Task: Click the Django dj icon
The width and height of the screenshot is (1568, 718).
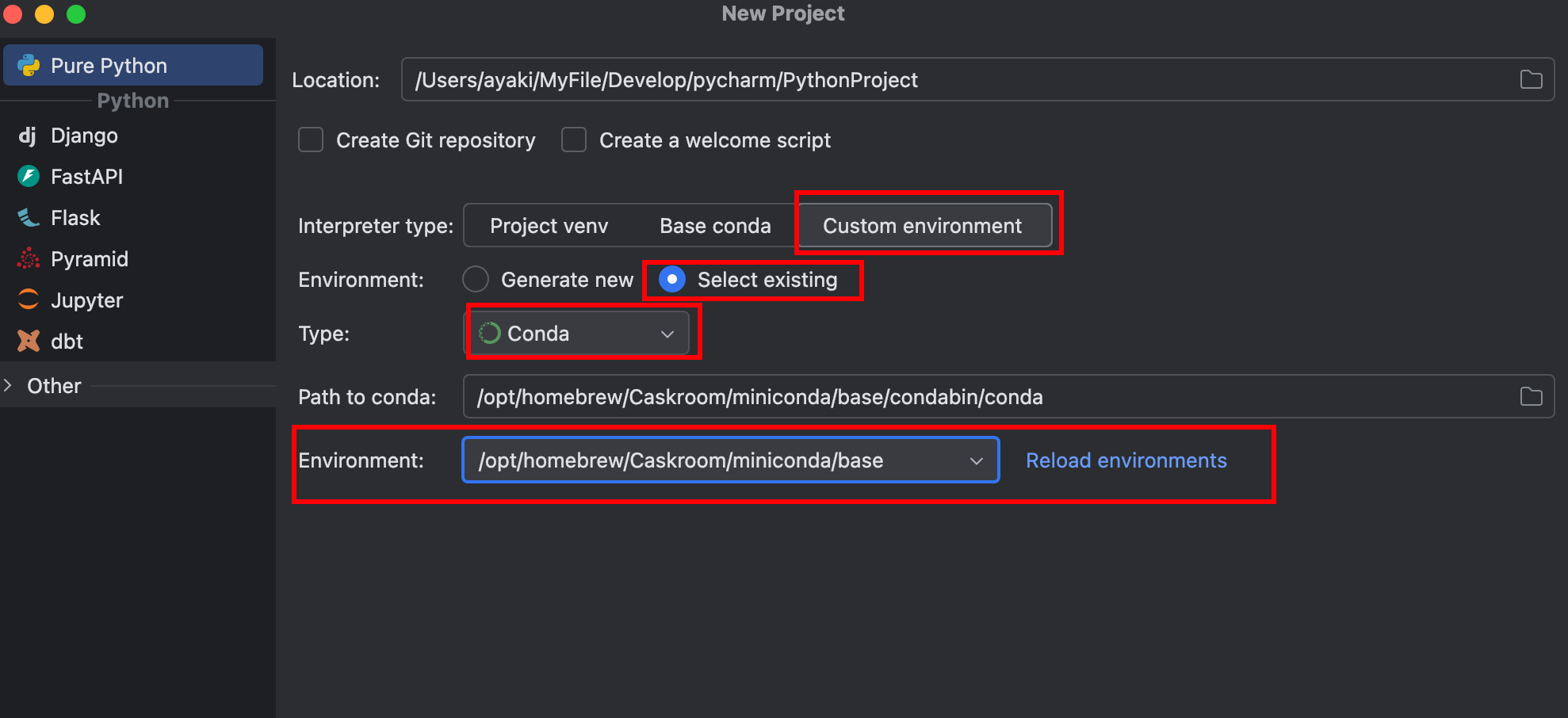Action: [28, 136]
